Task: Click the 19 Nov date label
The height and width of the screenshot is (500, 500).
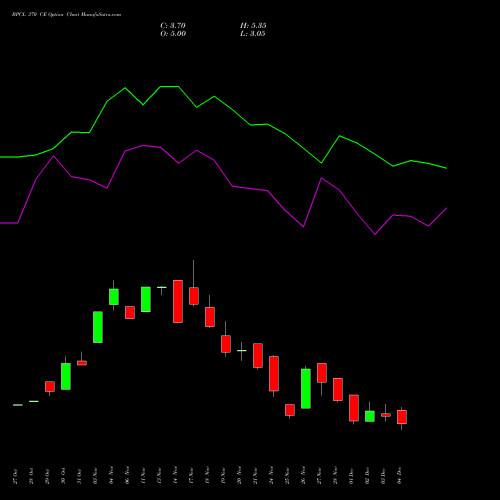Action: click(x=223, y=476)
